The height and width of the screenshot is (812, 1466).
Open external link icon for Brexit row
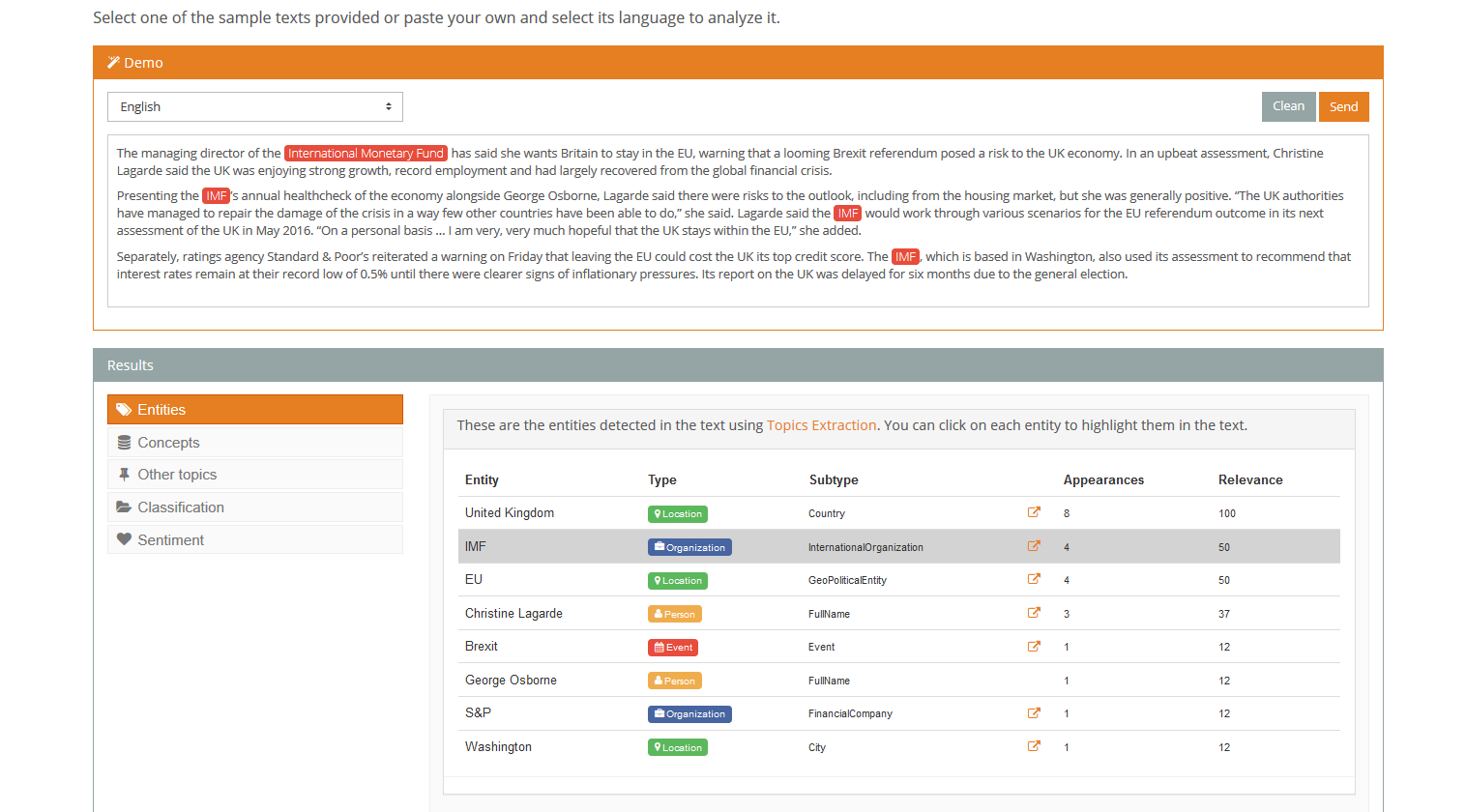(x=1034, y=646)
